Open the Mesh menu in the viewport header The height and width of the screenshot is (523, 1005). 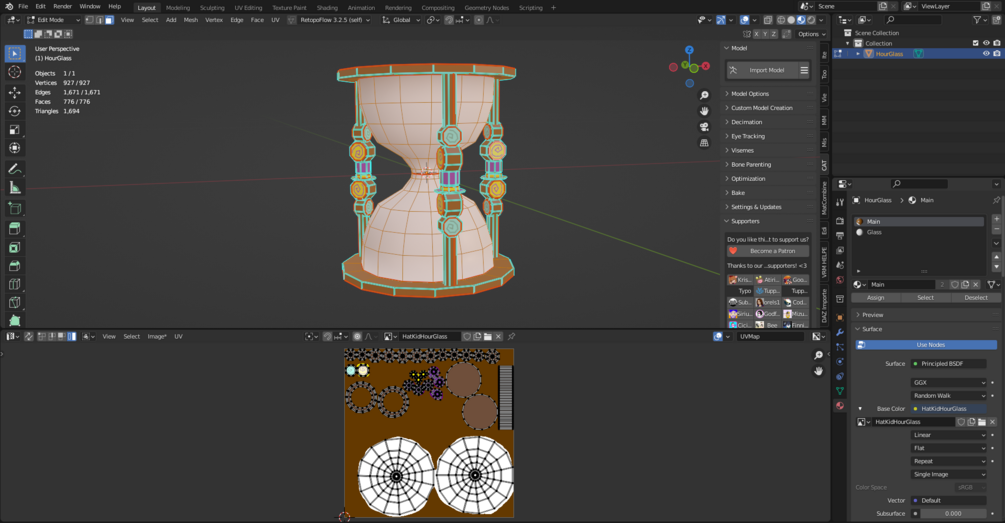[191, 20]
